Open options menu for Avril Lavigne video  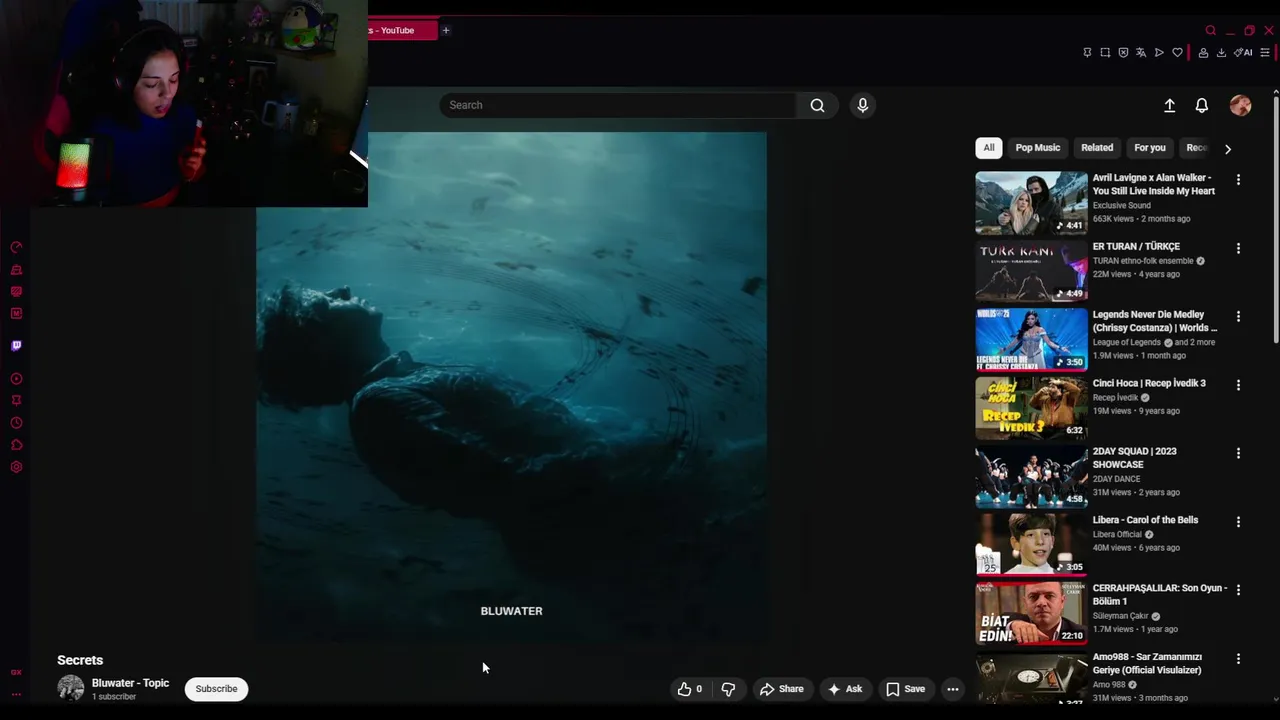[1238, 180]
